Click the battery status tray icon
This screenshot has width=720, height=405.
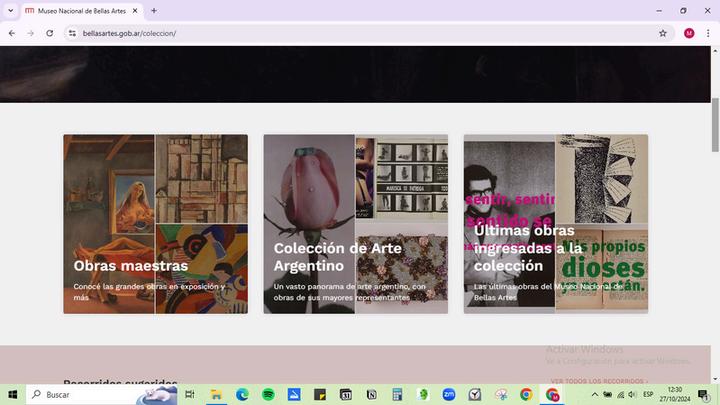pos(608,394)
